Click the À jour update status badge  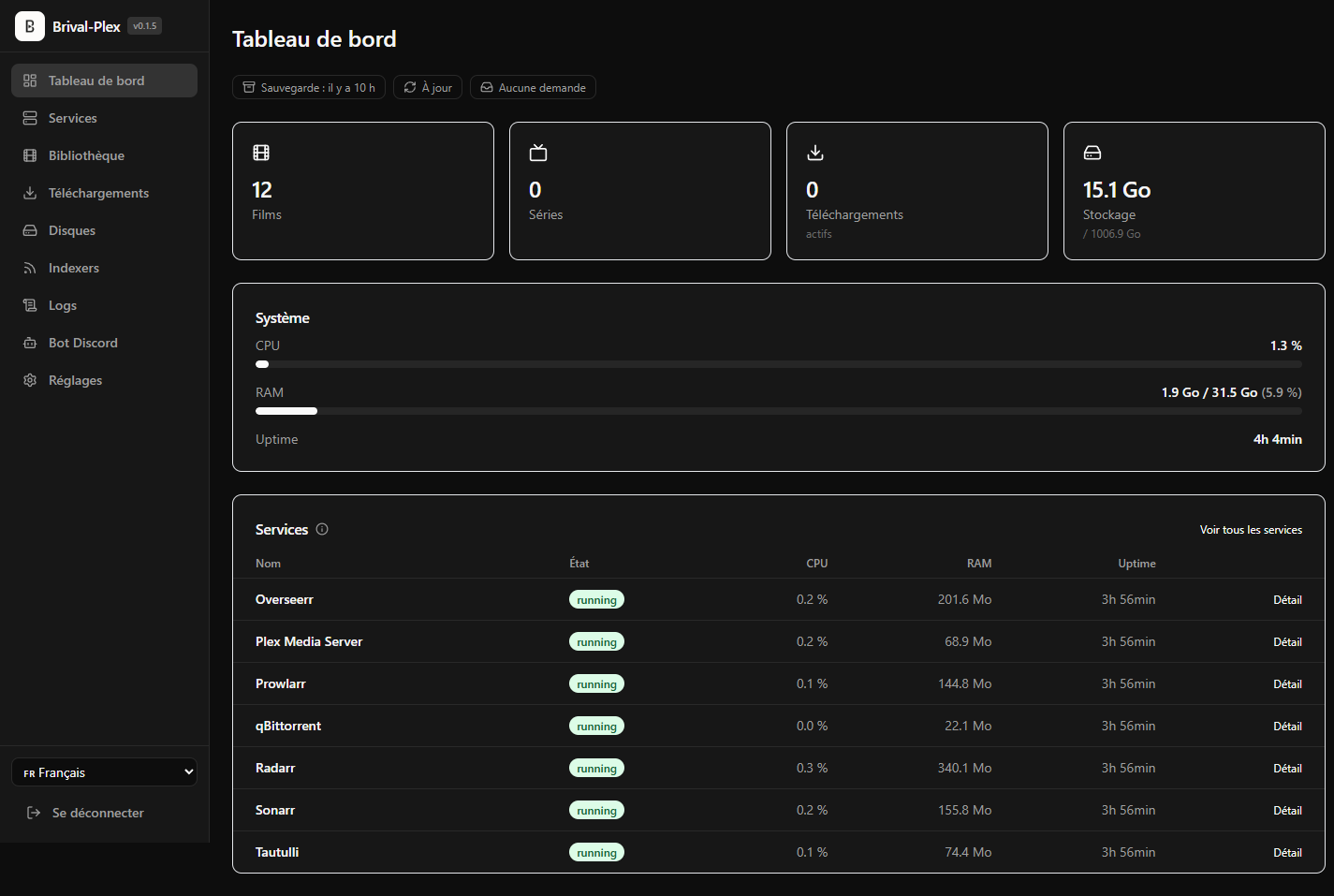tap(428, 87)
